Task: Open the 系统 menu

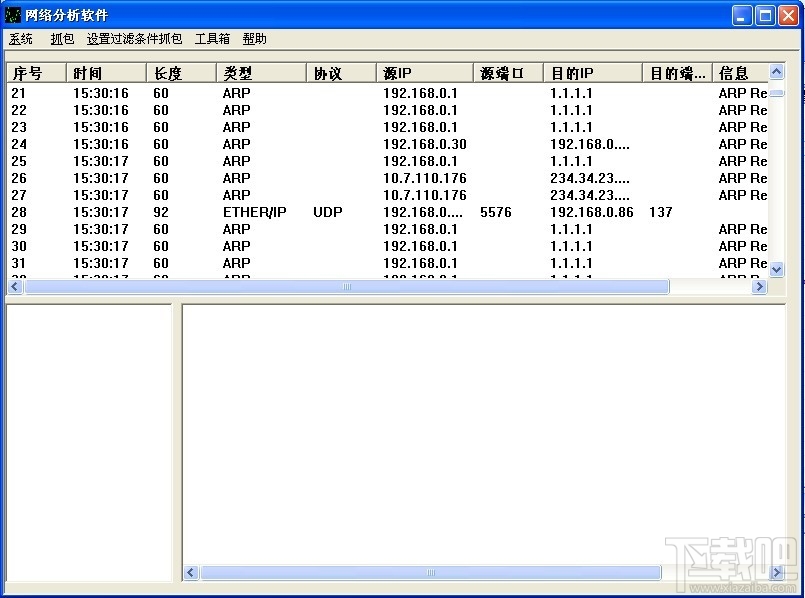Action: (21, 39)
